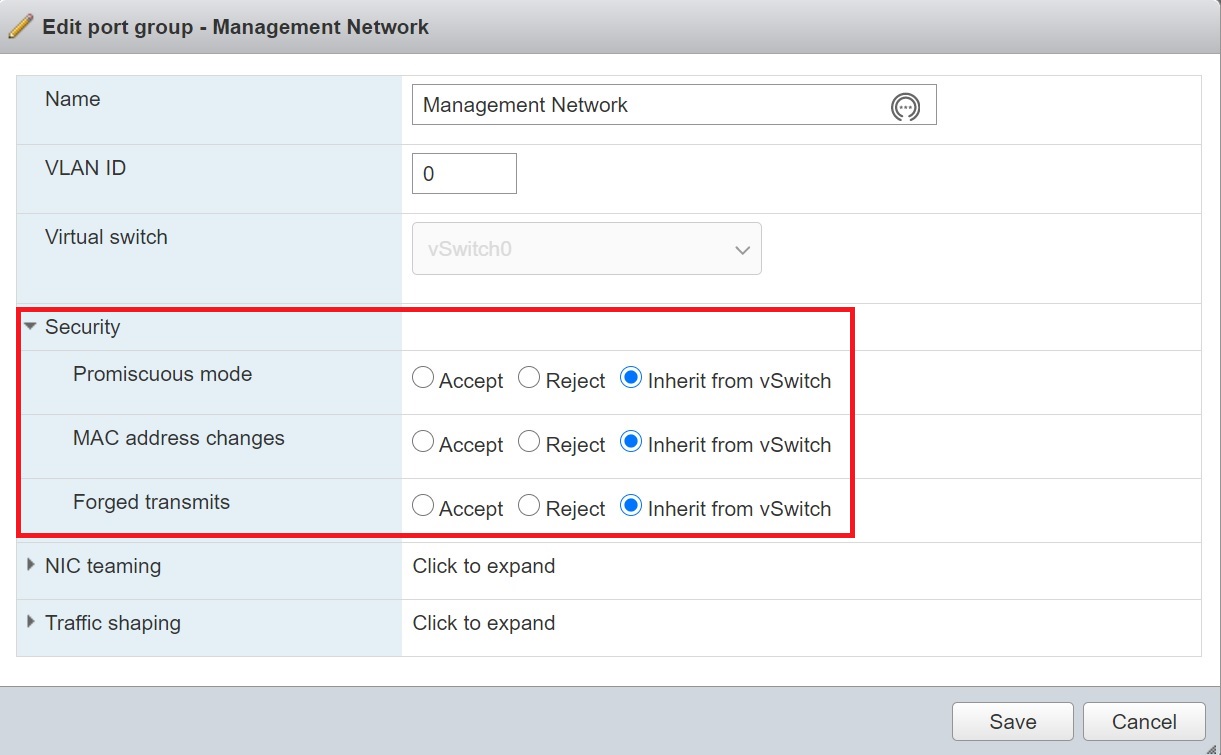The image size is (1221, 755).
Task: Cancel editing the port group
Action: [x=1144, y=721]
